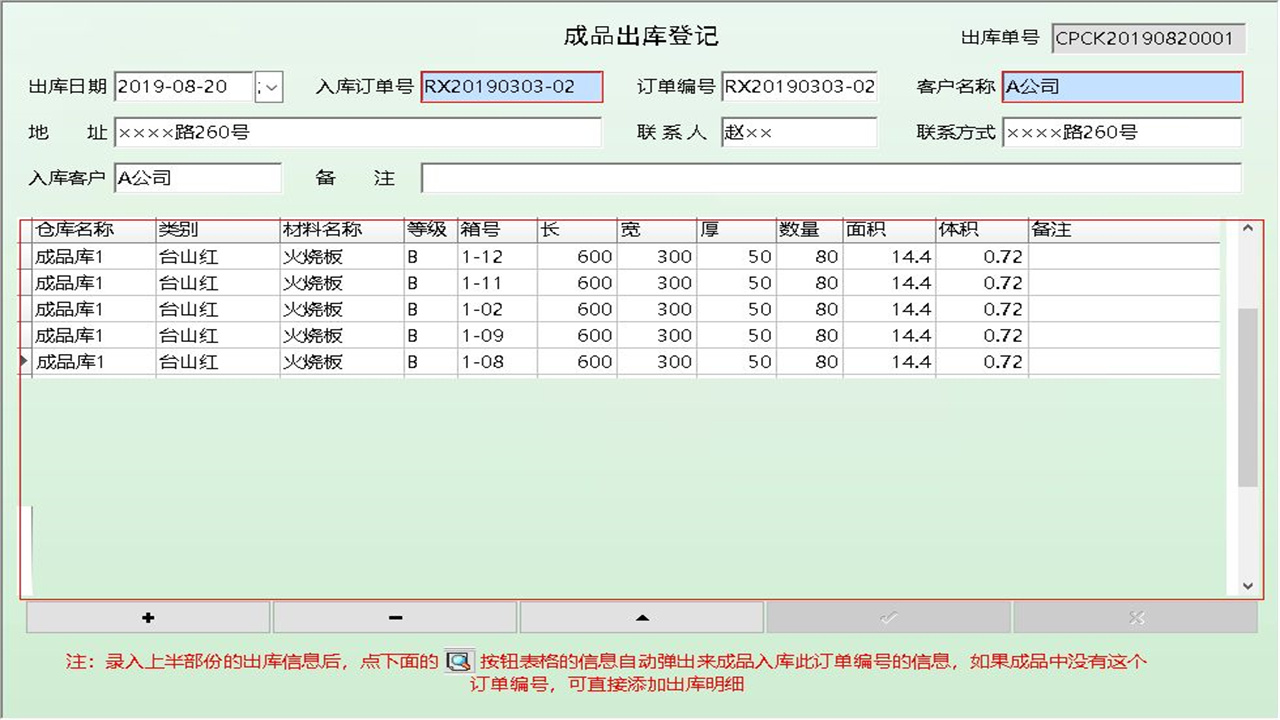Click the checkmark confirm icon

[888, 616]
